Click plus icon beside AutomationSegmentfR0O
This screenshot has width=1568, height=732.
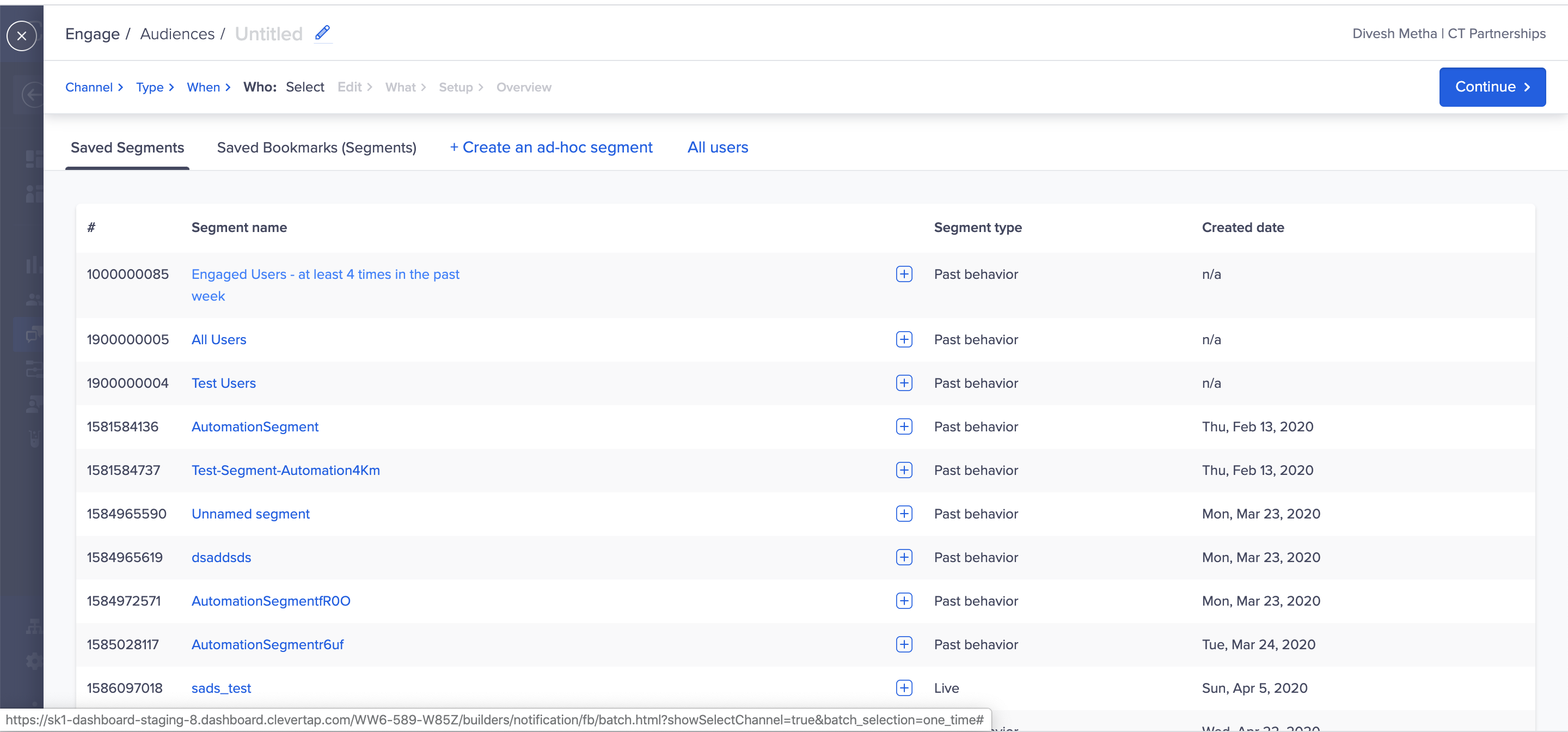click(x=904, y=600)
